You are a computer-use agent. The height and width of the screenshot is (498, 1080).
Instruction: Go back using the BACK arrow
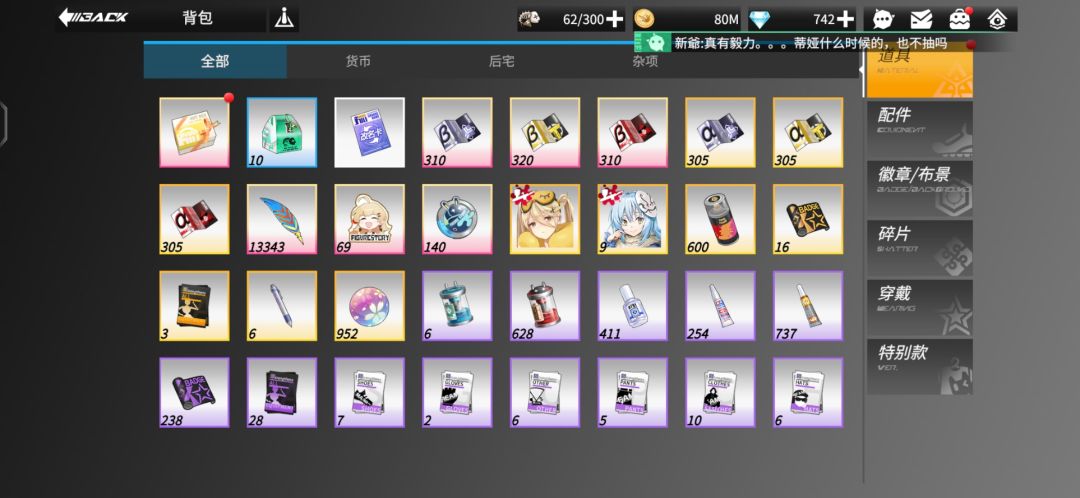93,18
